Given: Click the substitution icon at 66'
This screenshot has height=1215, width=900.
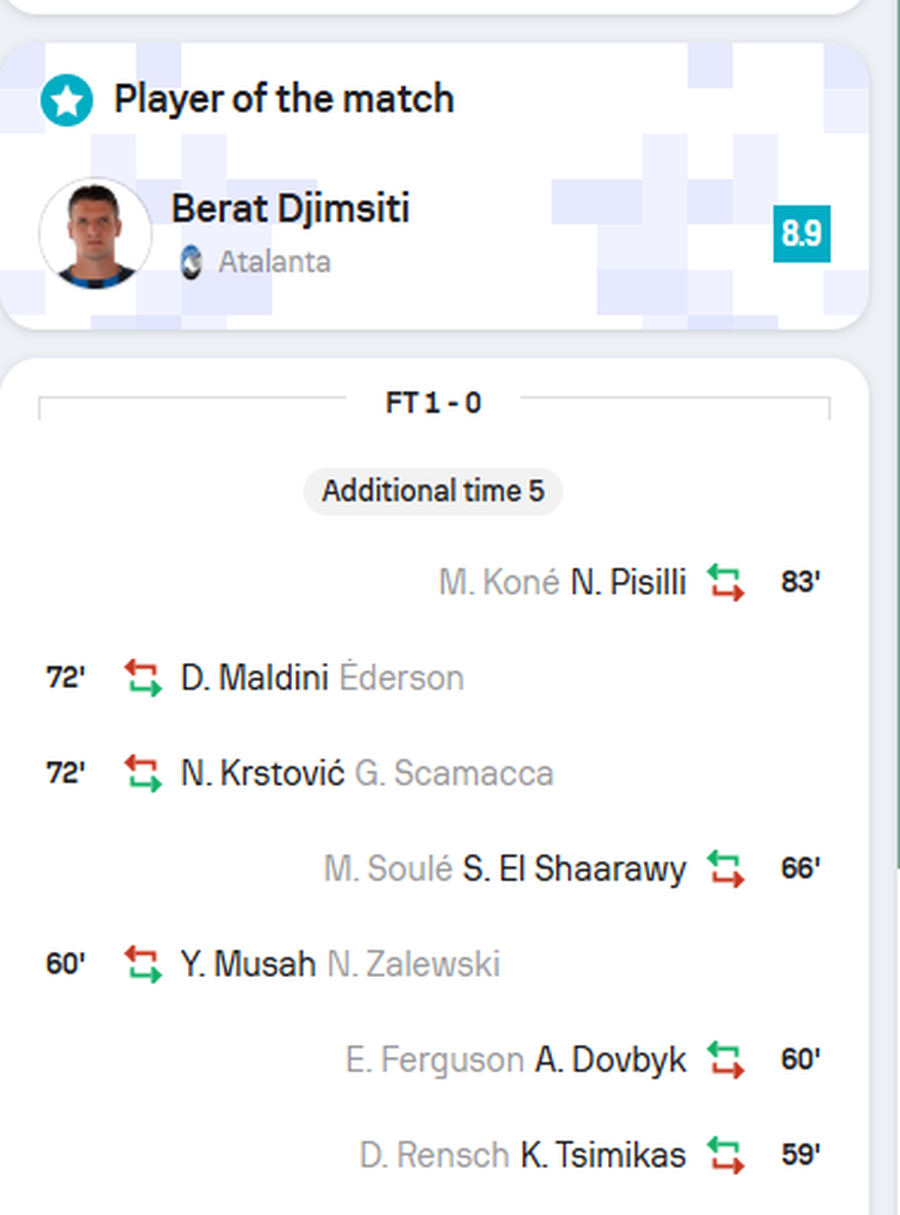Looking at the screenshot, I should [x=726, y=868].
